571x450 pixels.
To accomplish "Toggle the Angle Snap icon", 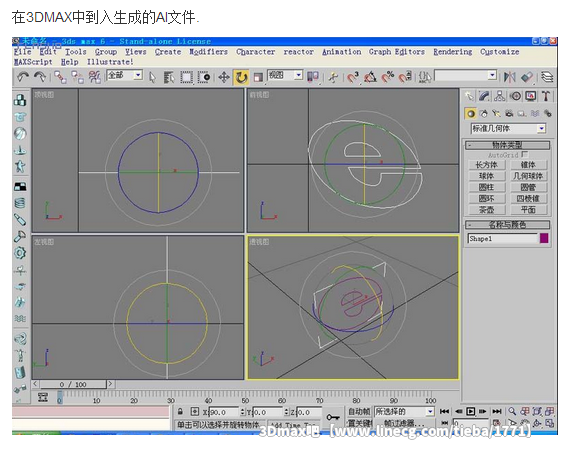I will tap(370, 77).
